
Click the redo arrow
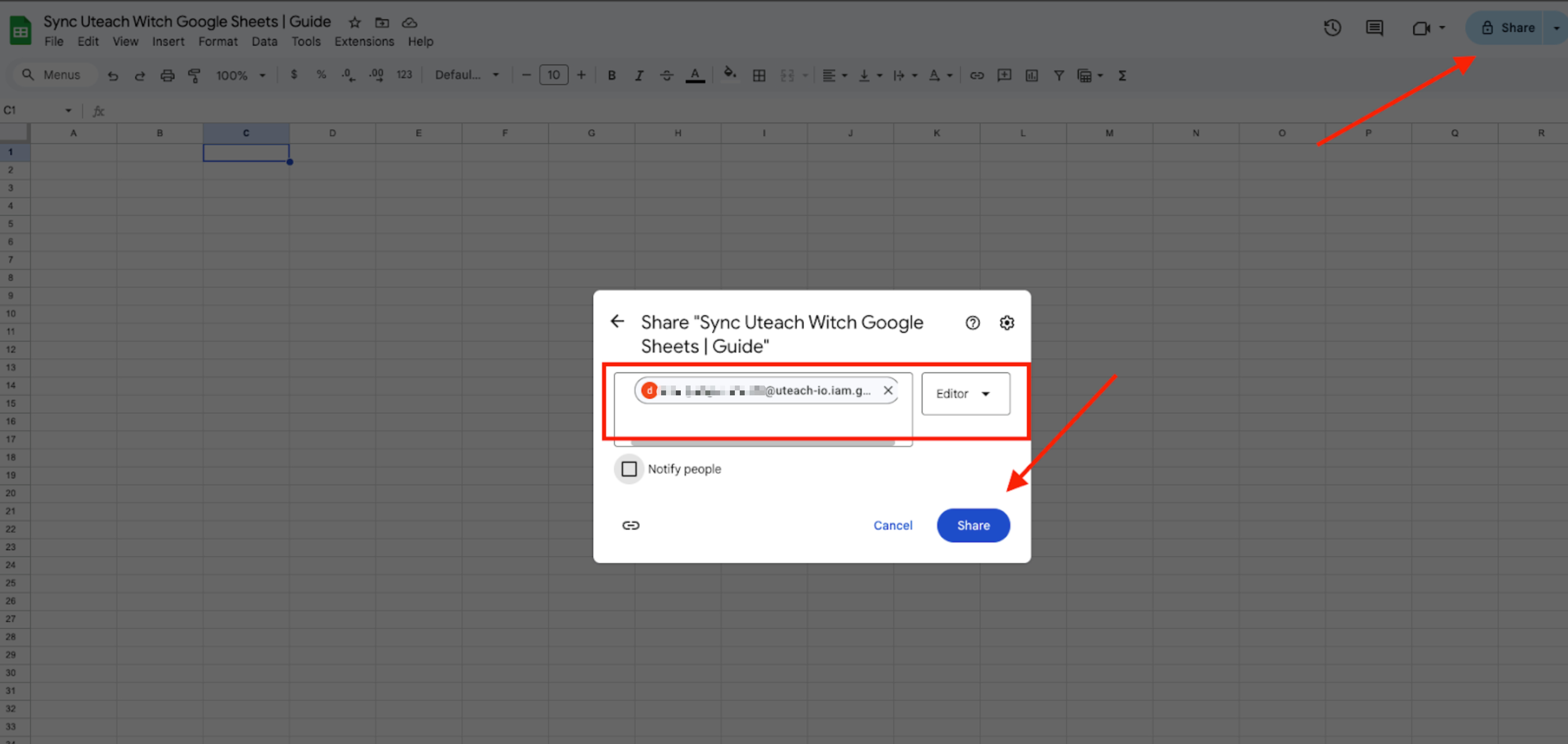click(140, 76)
